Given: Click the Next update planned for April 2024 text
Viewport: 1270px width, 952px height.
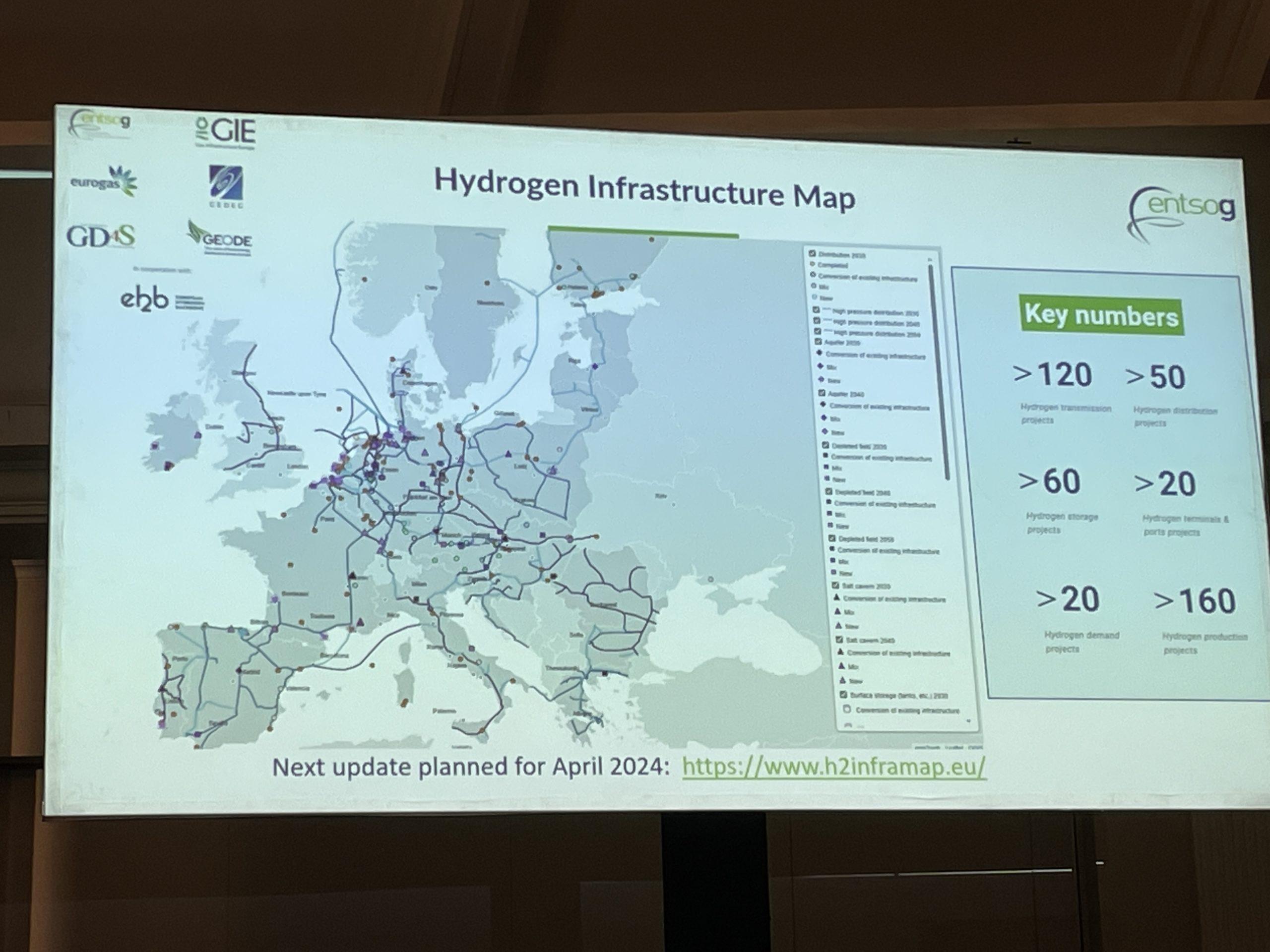Looking at the screenshot, I should click(x=471, y=767).
